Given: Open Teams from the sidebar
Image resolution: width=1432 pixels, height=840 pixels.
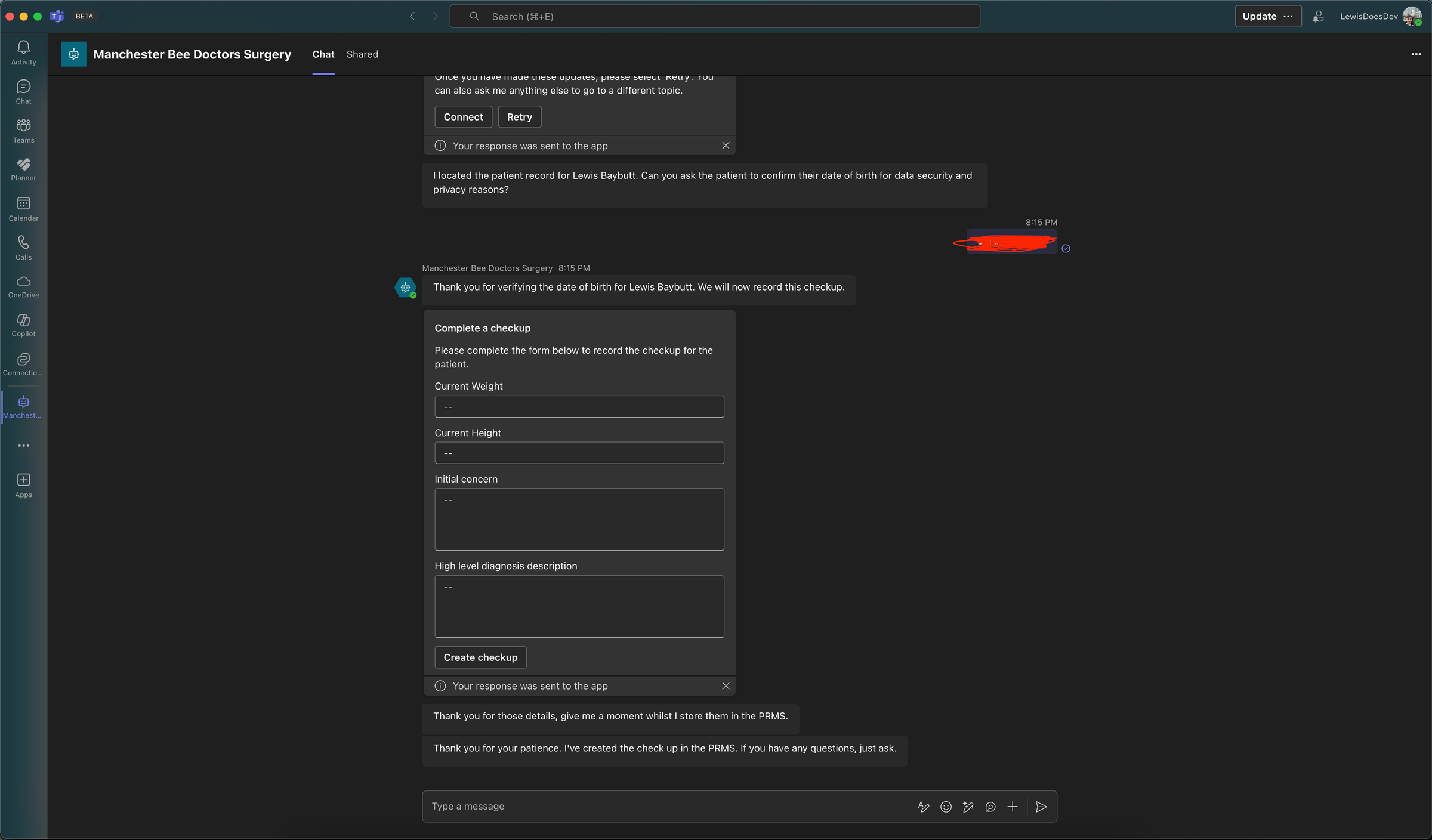Looking at the screenshot, I should tap(23, 130).
